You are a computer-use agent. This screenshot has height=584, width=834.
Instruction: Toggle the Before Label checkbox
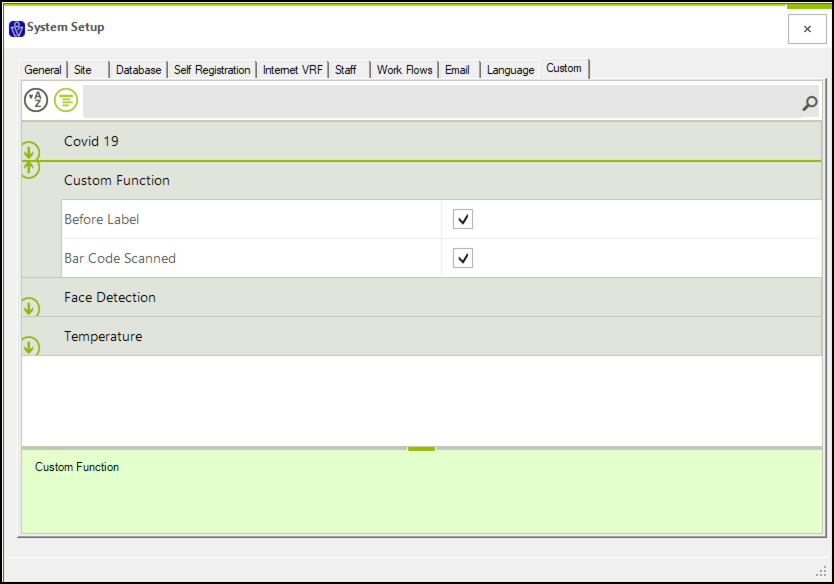pyautogui.click(x=463, y=219)
